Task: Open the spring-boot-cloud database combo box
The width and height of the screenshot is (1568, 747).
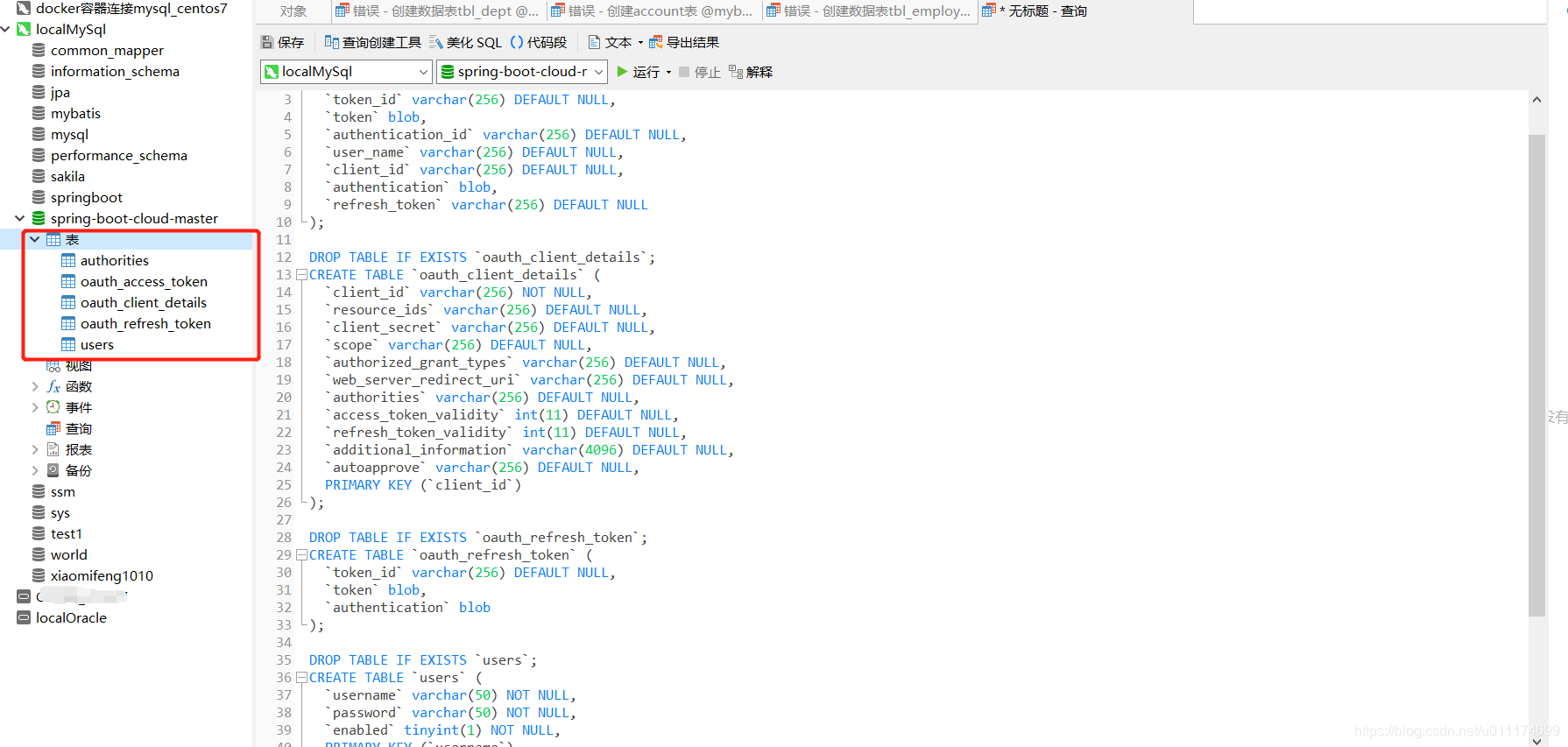Action: 522,72
